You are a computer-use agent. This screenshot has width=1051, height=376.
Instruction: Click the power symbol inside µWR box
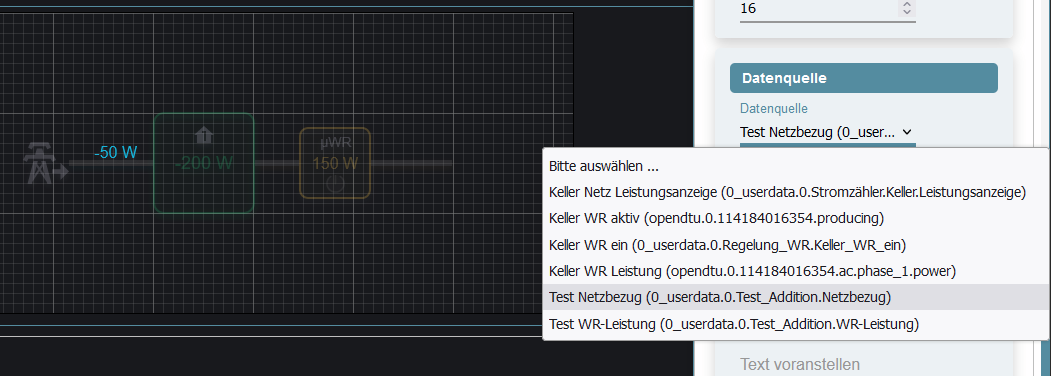point(334,184)
